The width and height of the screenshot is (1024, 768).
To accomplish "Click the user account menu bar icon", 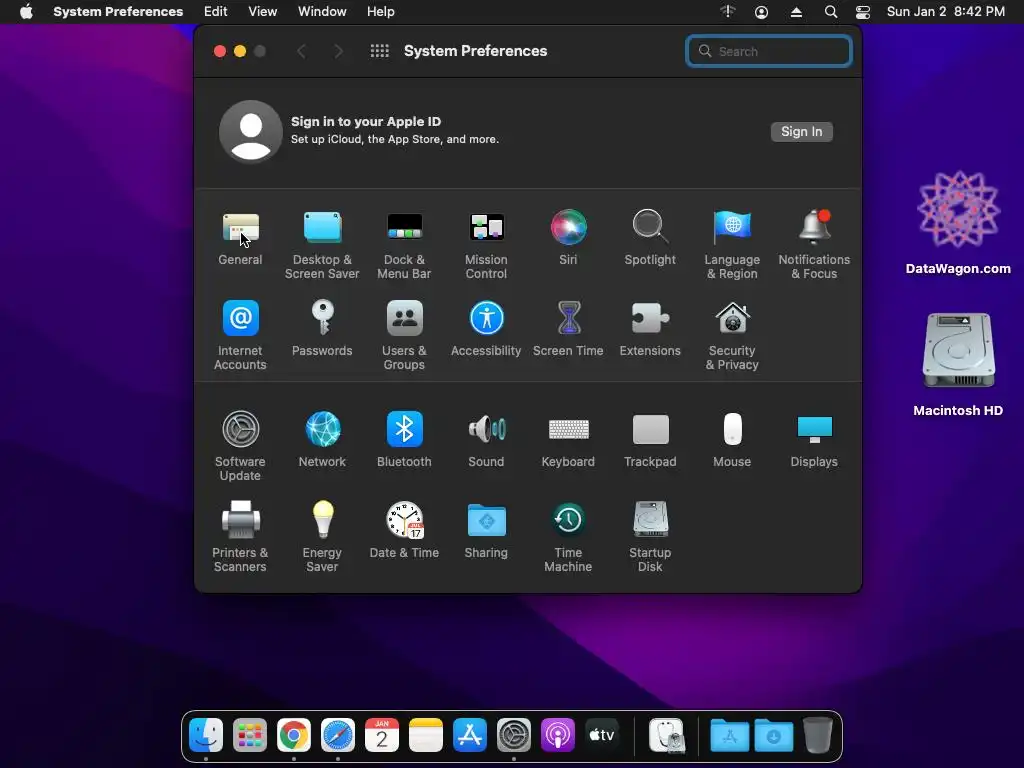I will coord(761,12).
